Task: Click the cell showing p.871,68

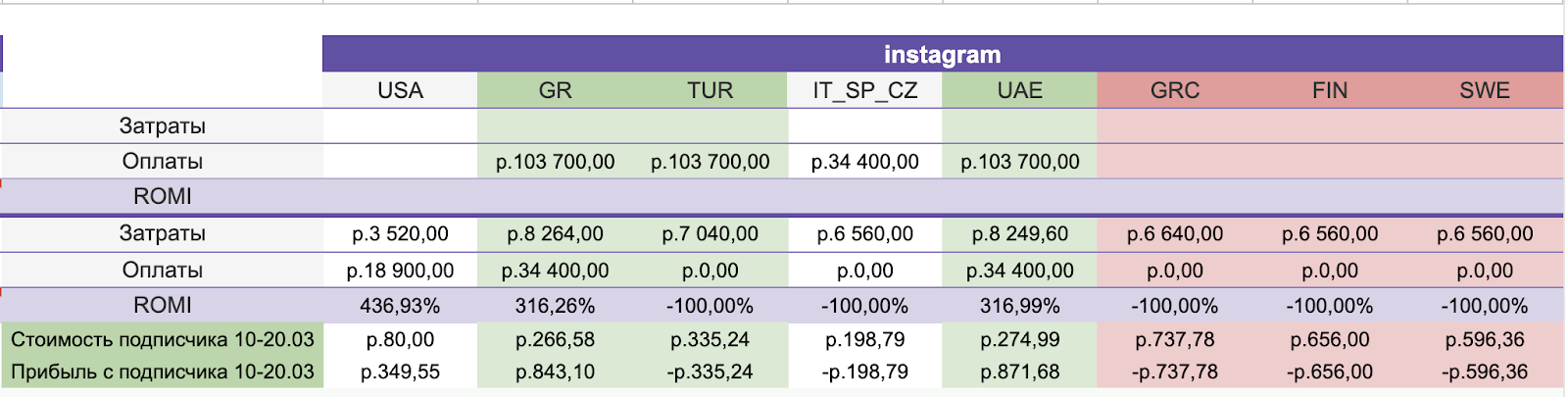Action: tap(1019, 372)
